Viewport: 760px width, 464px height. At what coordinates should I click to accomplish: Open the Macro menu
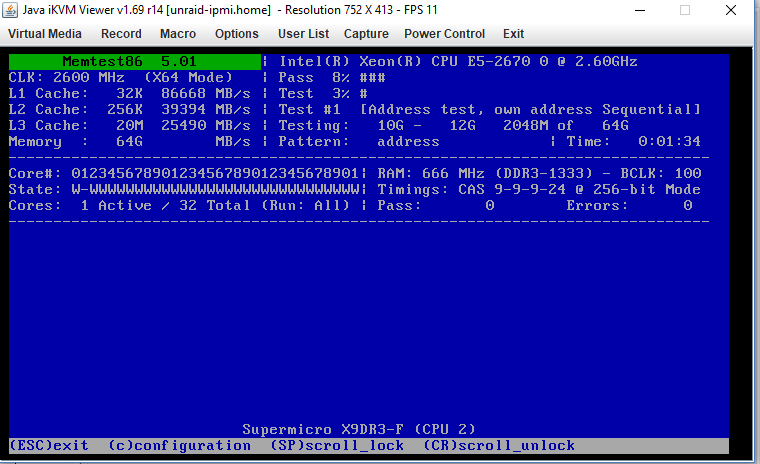click(178, 34)
